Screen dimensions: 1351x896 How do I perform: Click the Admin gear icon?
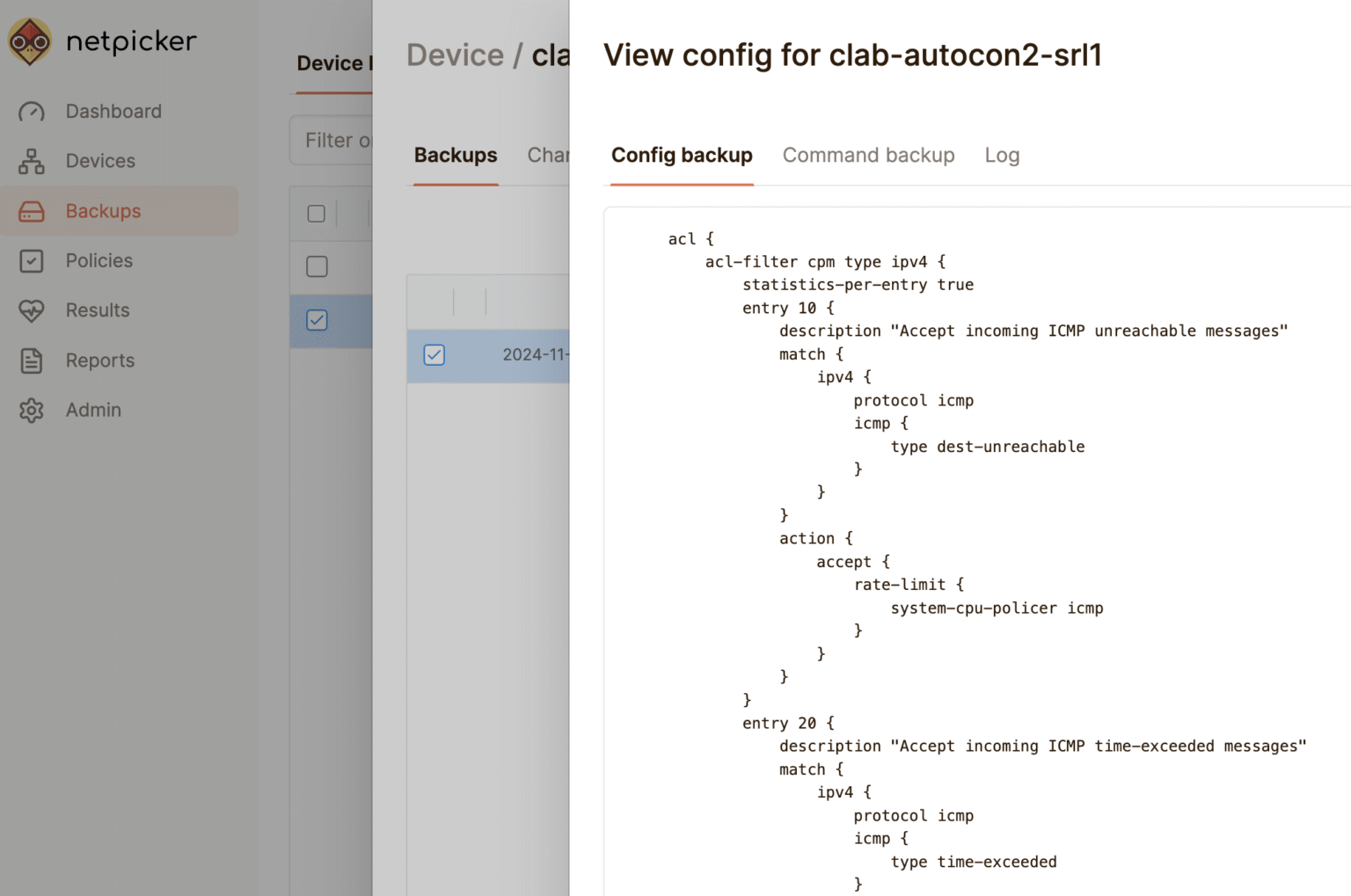pyautogui.click(x=33, y=410)
